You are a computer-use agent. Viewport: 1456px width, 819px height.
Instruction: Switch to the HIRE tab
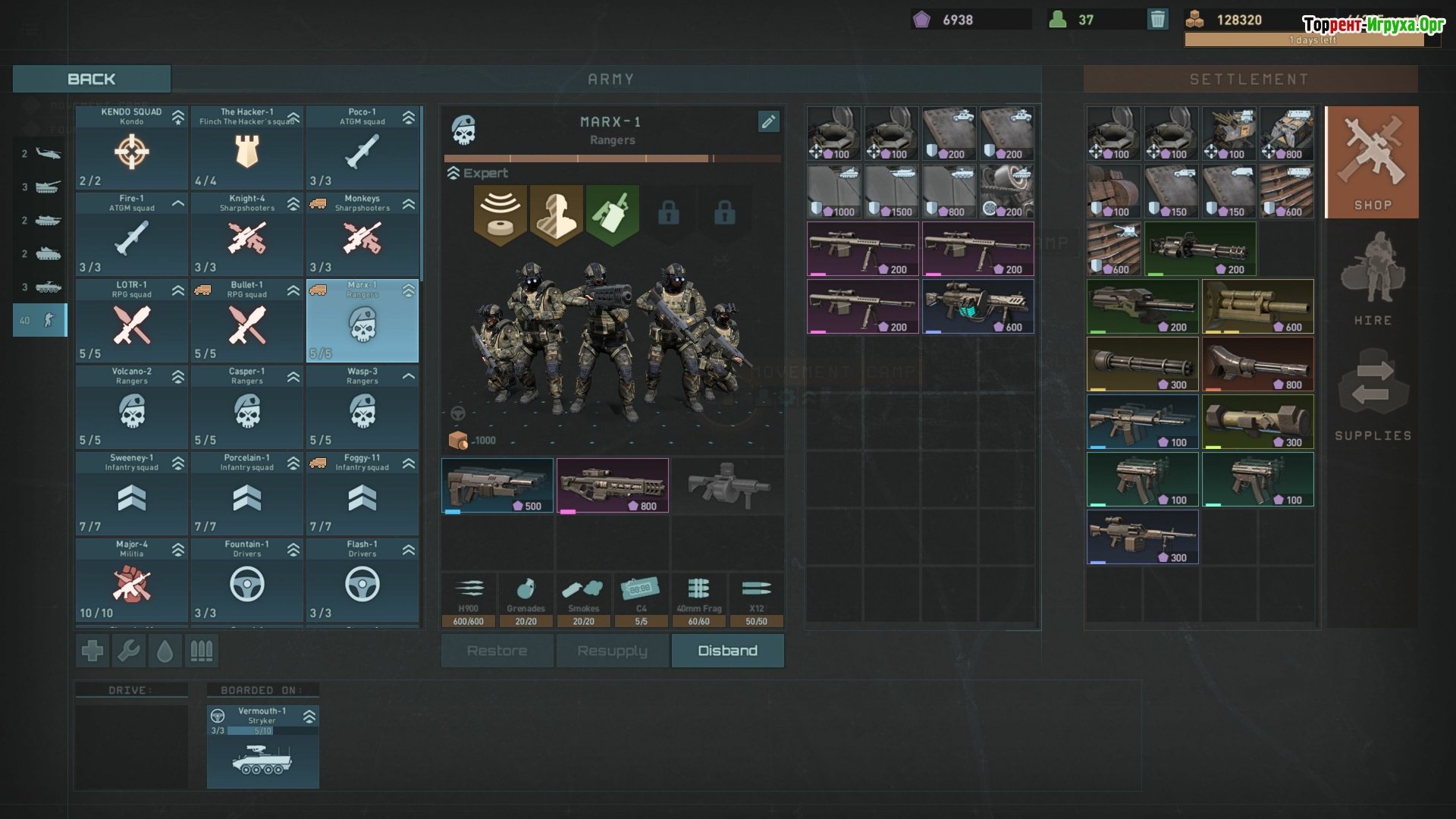point(1372,278)
